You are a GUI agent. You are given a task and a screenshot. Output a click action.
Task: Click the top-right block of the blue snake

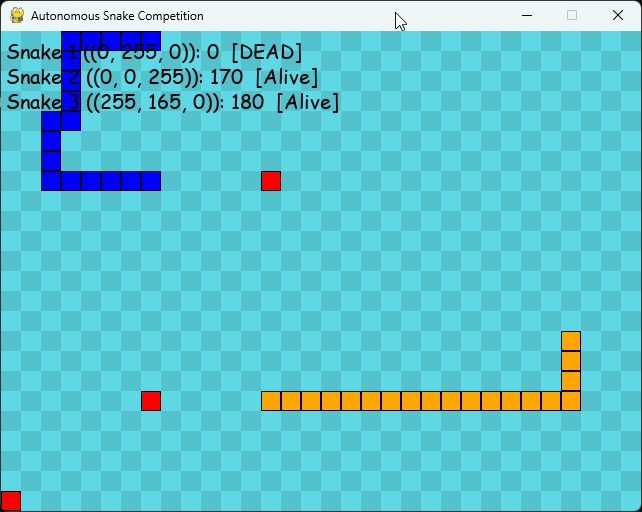click(x=151, y=41)
